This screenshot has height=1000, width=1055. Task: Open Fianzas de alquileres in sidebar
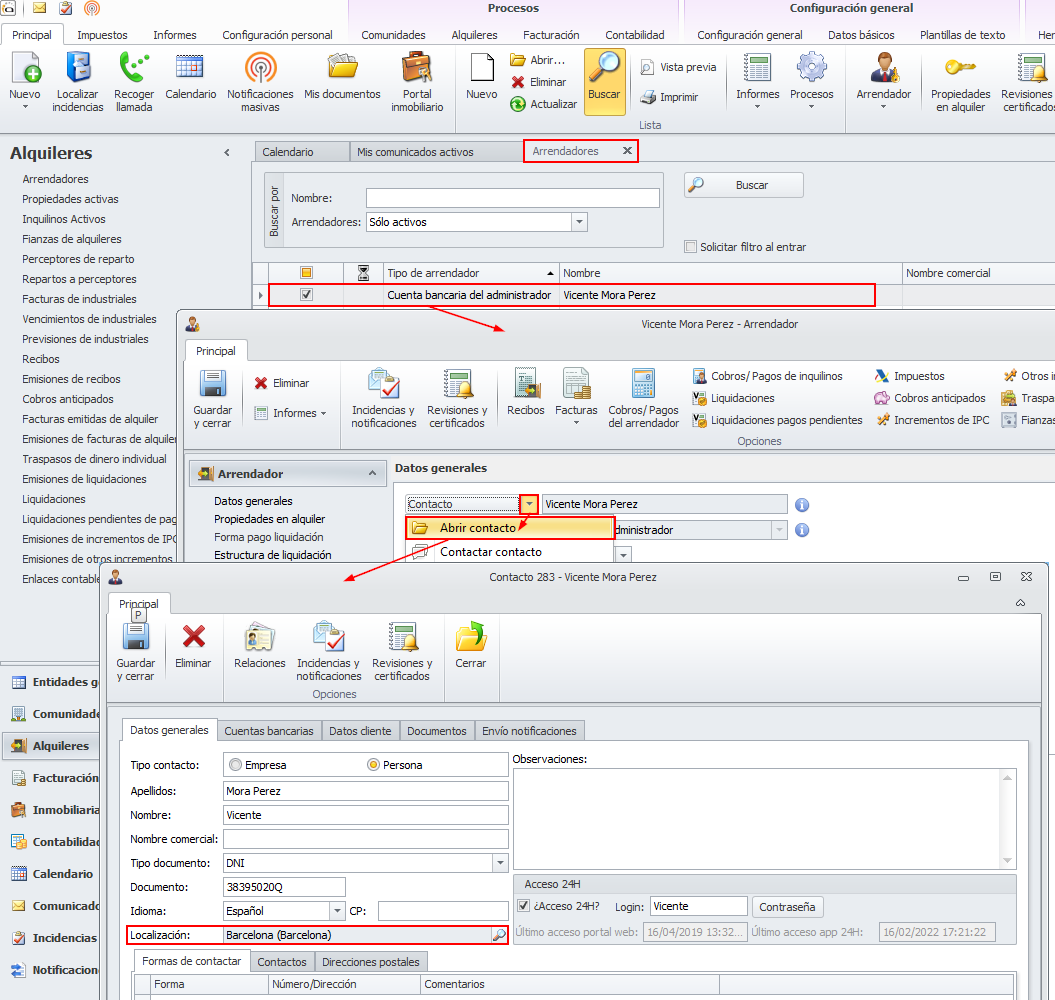coord(71,239)
